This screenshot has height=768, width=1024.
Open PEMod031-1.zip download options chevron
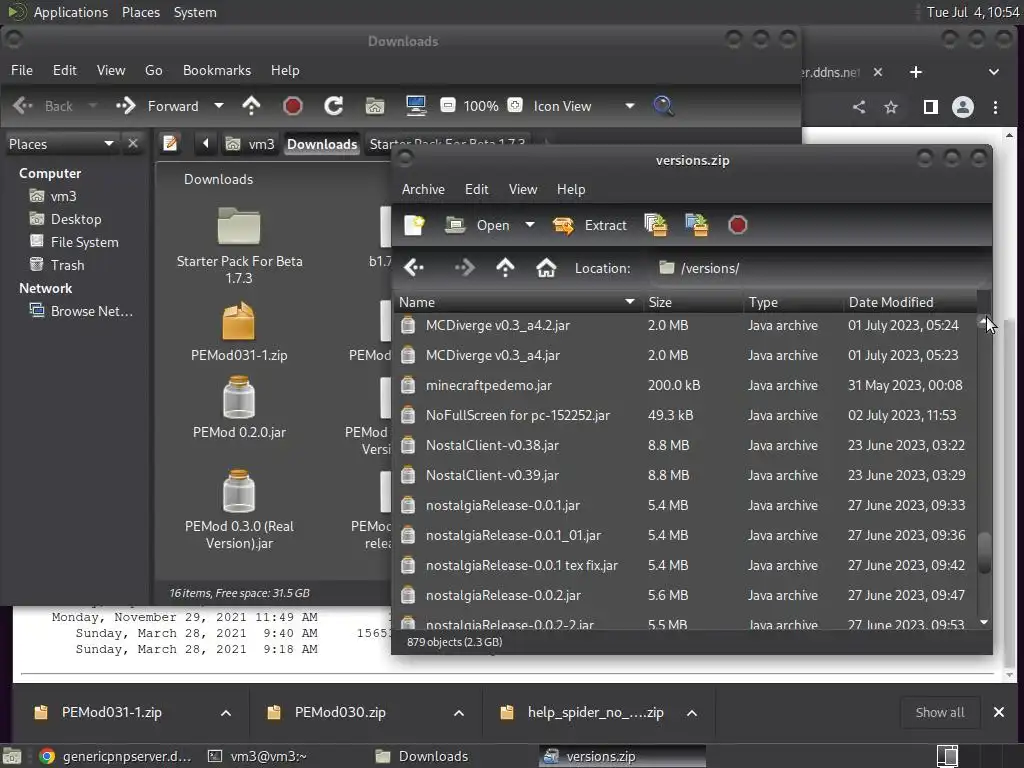click(x=226, y=713)
